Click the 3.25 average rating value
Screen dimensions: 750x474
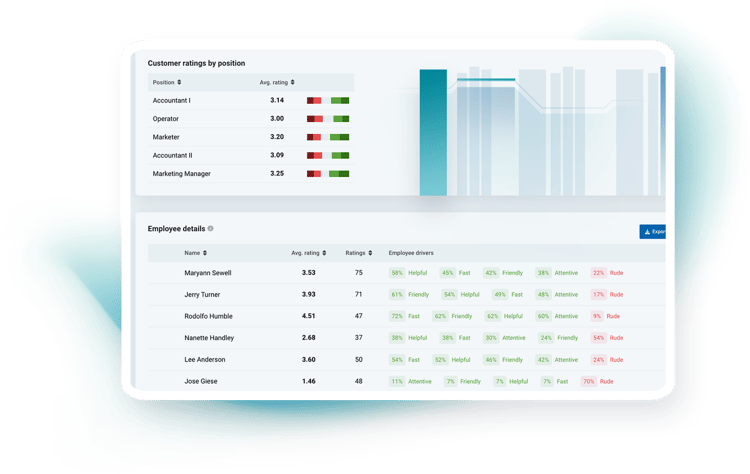coord(277,174)
